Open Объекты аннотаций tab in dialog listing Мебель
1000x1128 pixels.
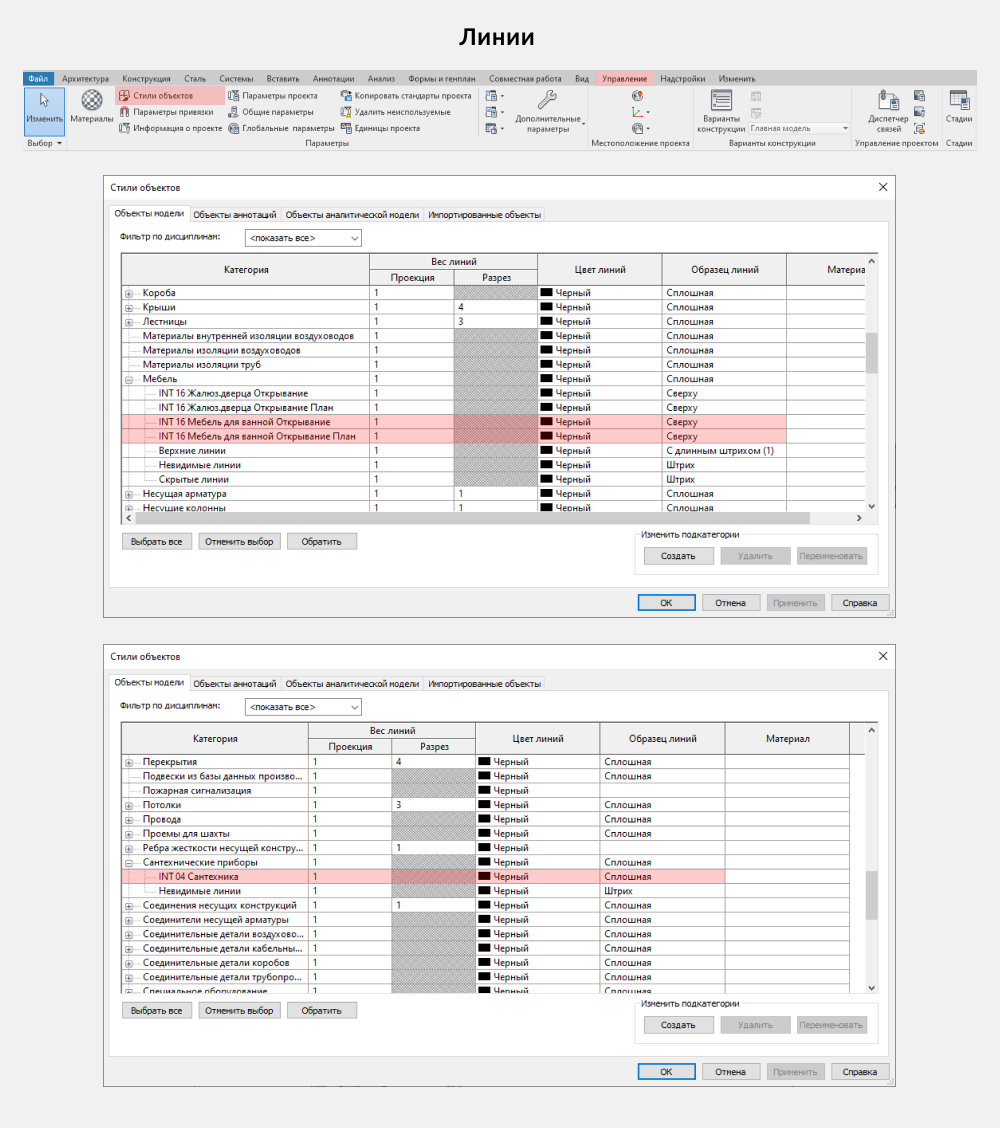(235, 214)
